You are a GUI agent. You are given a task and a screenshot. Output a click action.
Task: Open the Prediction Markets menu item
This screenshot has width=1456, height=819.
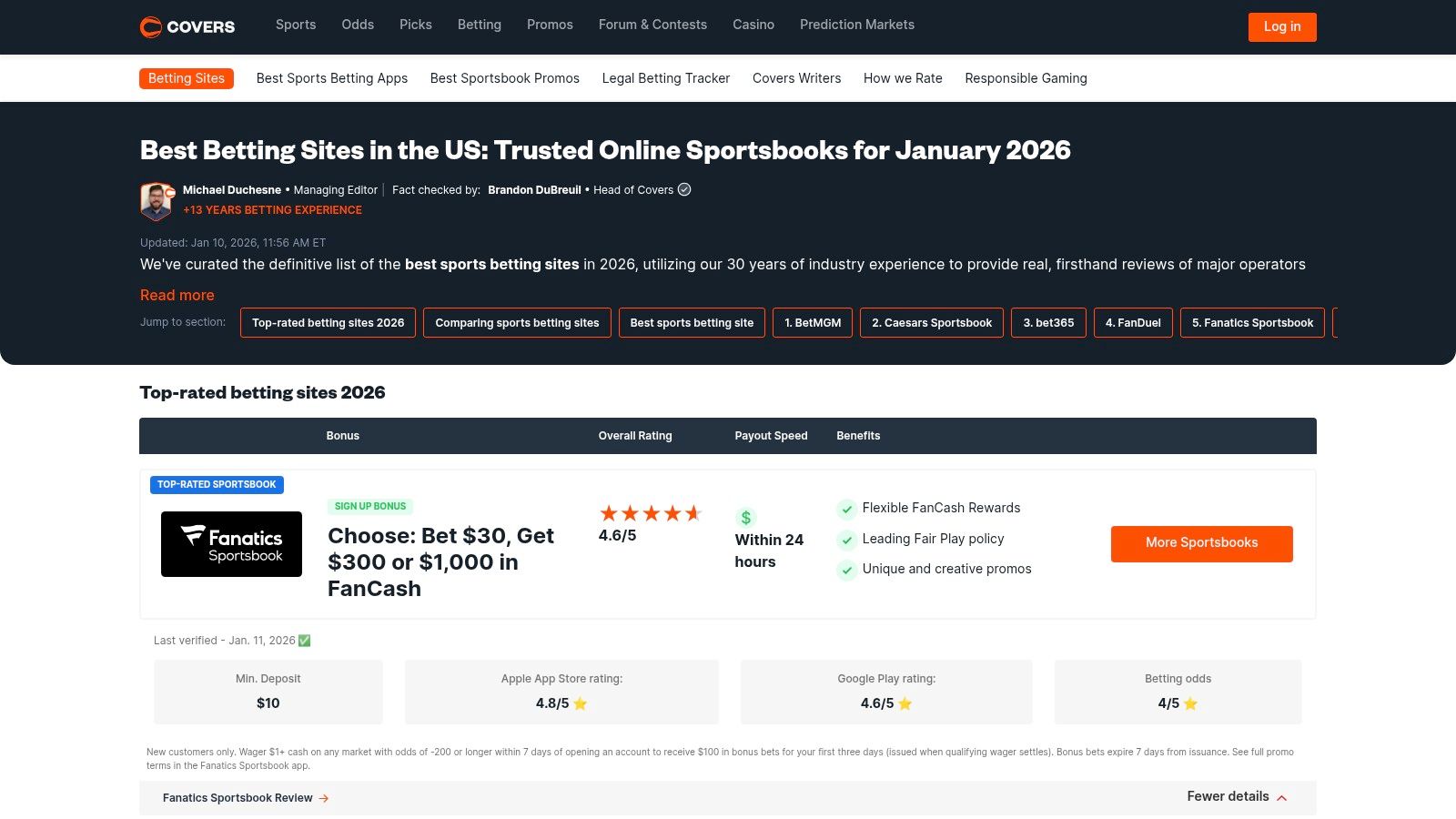point(856,25)
